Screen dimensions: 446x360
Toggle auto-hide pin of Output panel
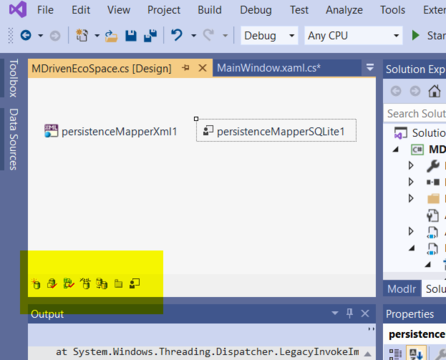[349, 313]
